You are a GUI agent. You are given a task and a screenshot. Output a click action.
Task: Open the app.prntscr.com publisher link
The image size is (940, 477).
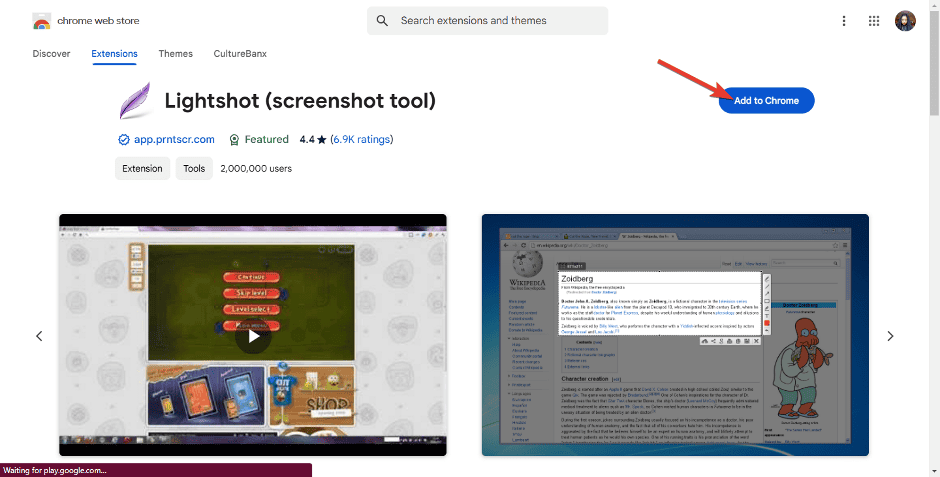(174, 139)
